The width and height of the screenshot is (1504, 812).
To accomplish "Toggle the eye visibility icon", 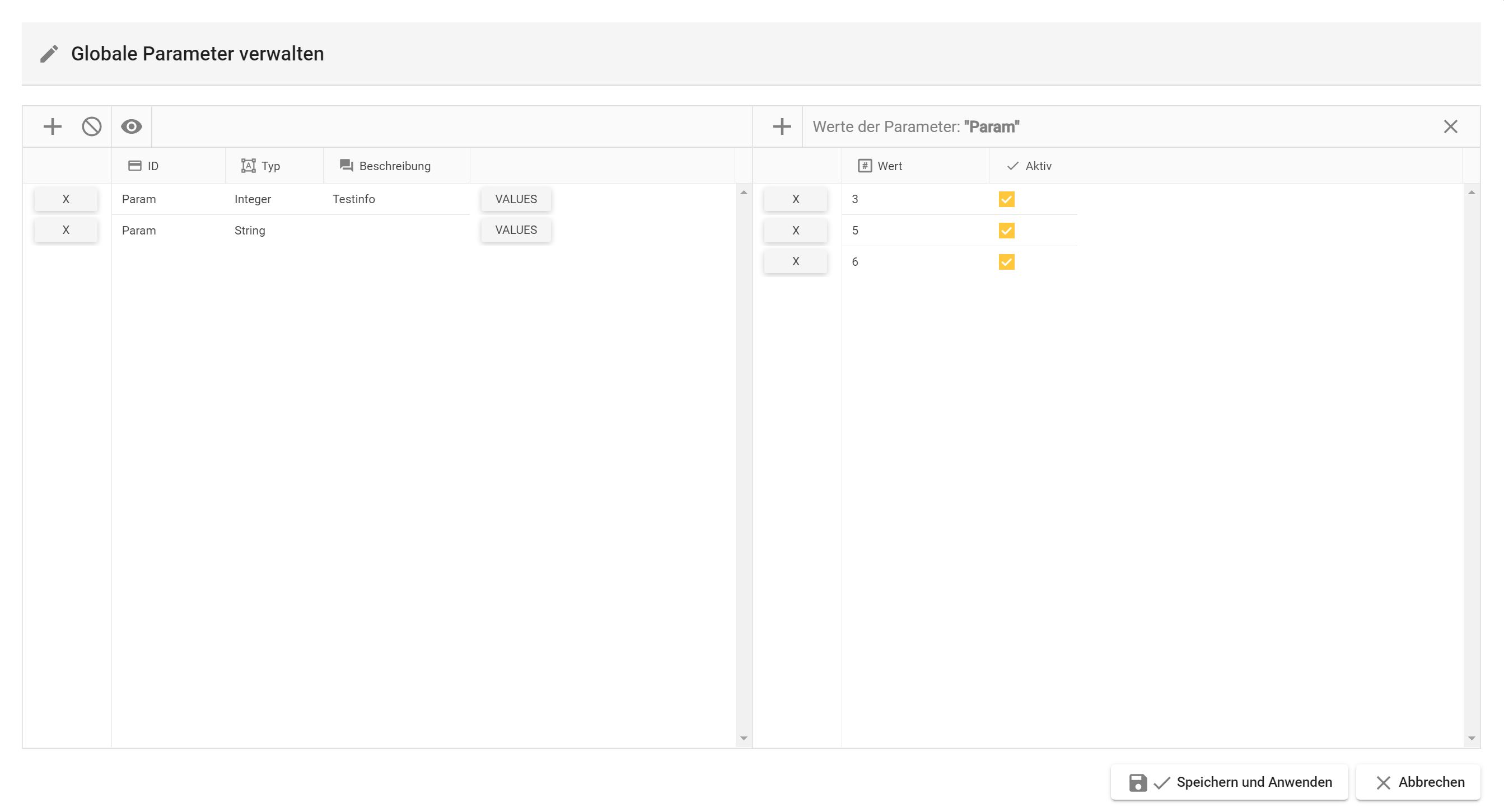I will pyautogui.click(x=132, y=126).
